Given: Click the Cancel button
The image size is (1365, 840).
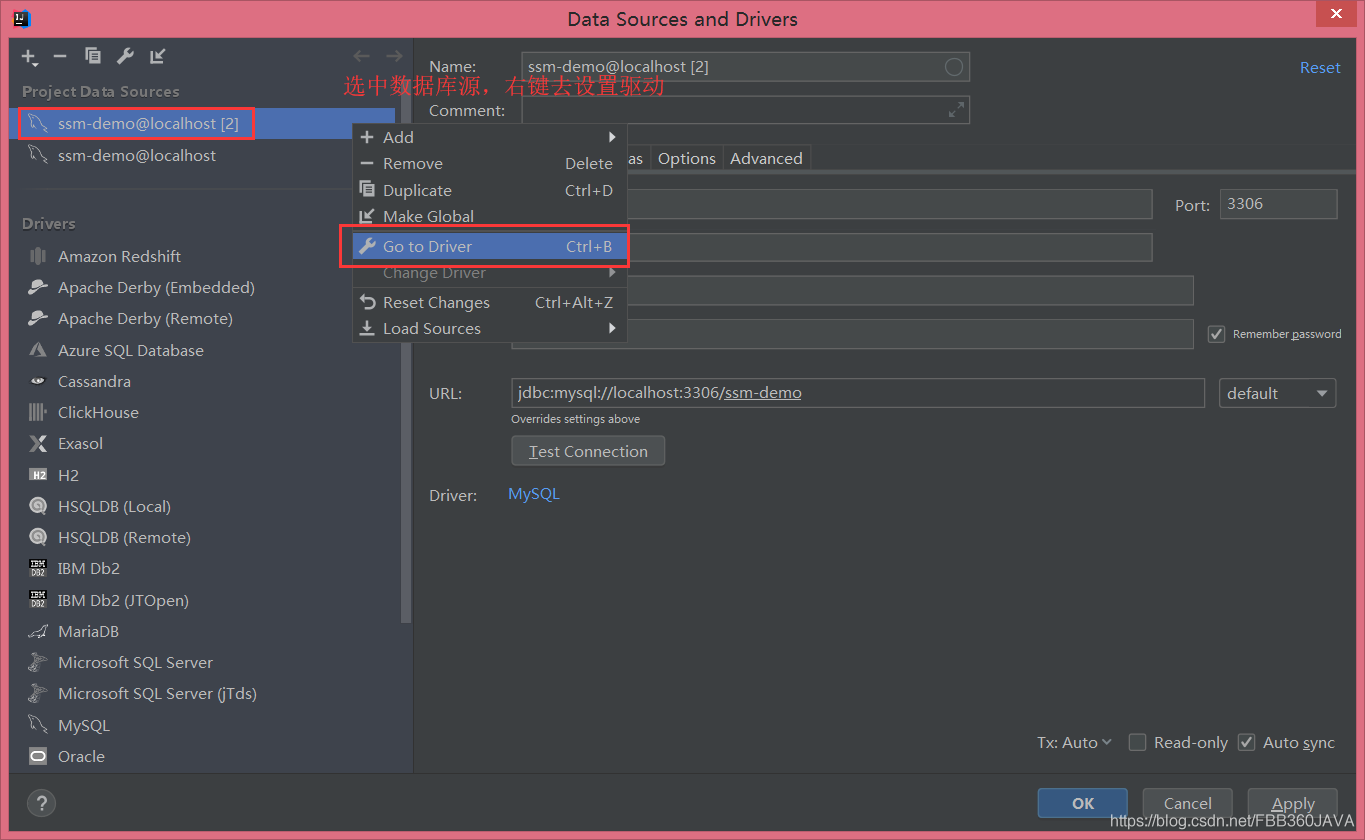Looking at the screenshot, I should [1188, 803].
